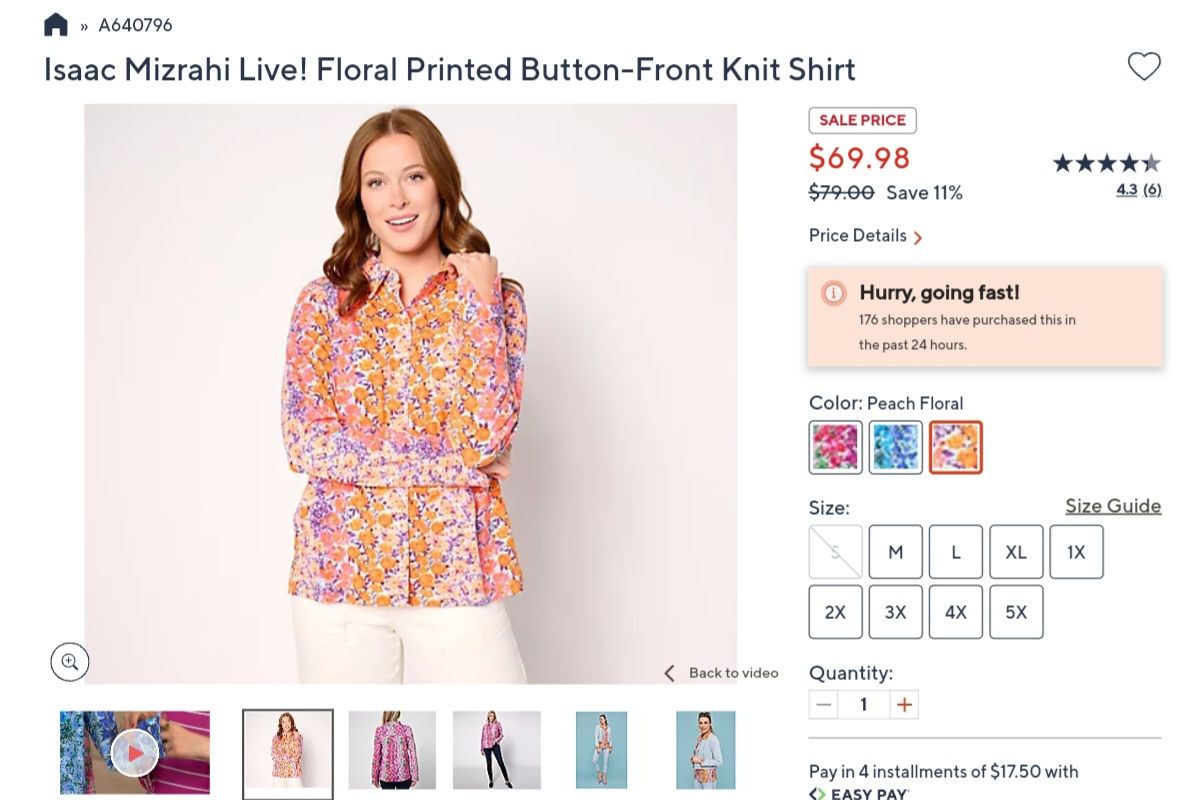
Task: Click the home icon in breadcrumb
Action: pos(56,25)
